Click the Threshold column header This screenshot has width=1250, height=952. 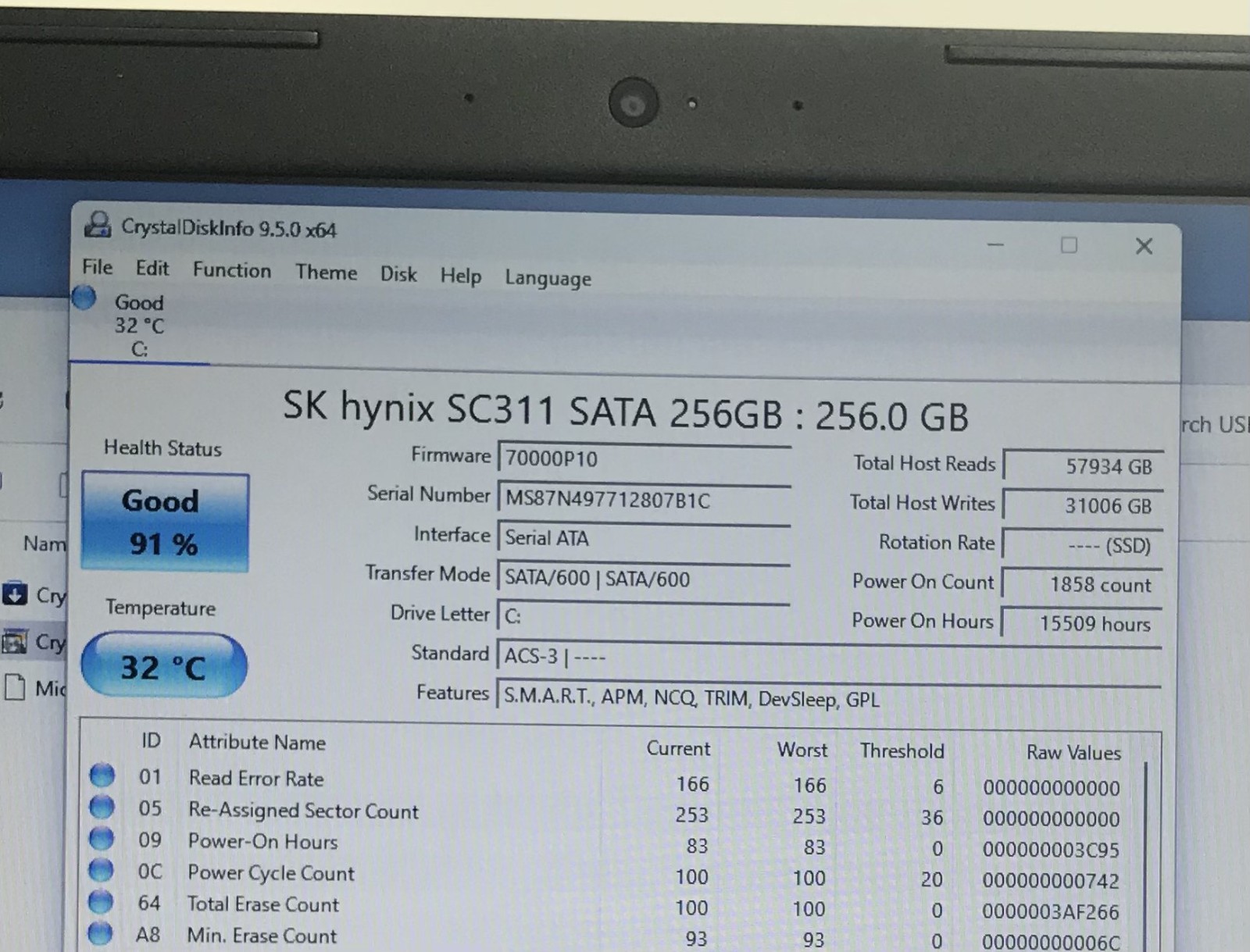click(902, 751)
